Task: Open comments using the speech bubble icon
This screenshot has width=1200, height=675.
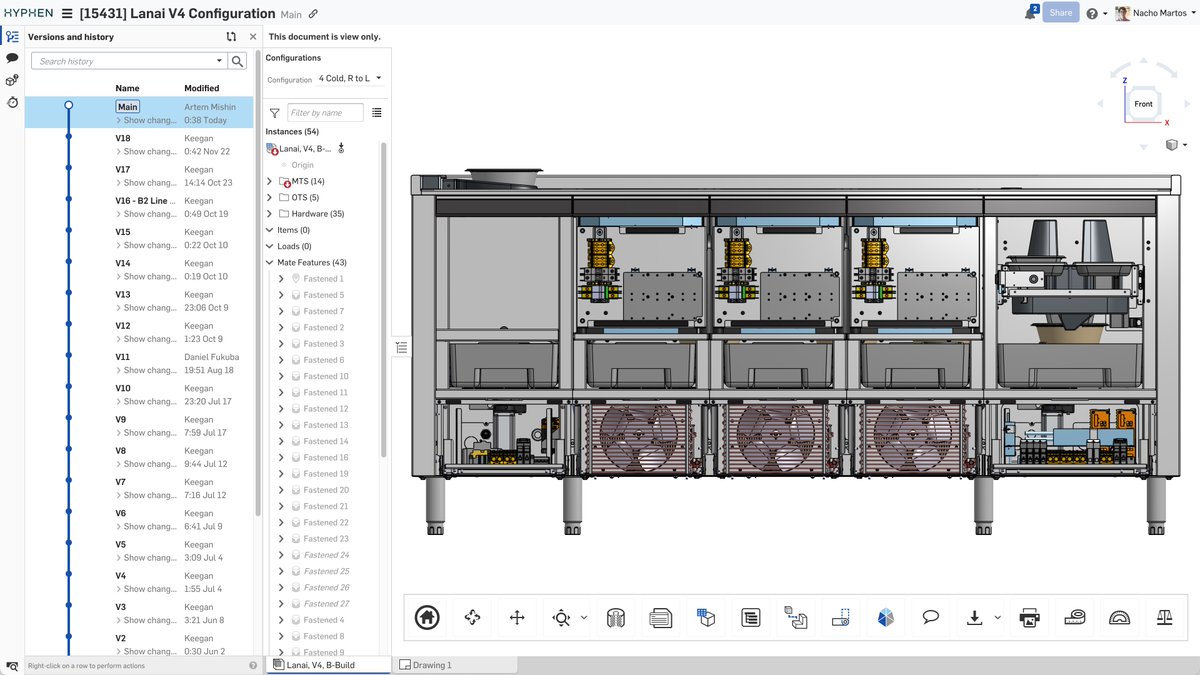Action: point(930,617)
